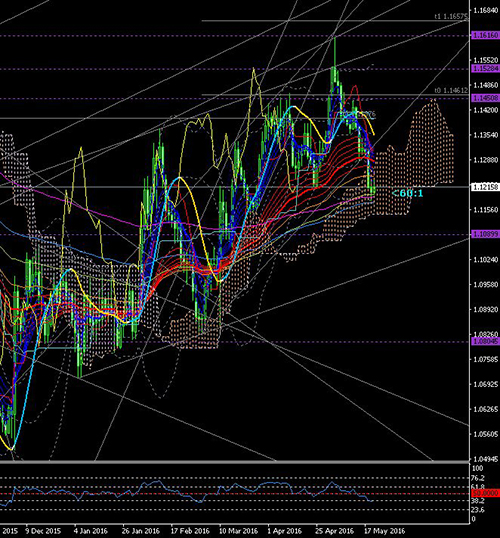Click the 1.10899 purple price level label
The height and width of the screenshot is (538, 500).
(x=486, y=234)
